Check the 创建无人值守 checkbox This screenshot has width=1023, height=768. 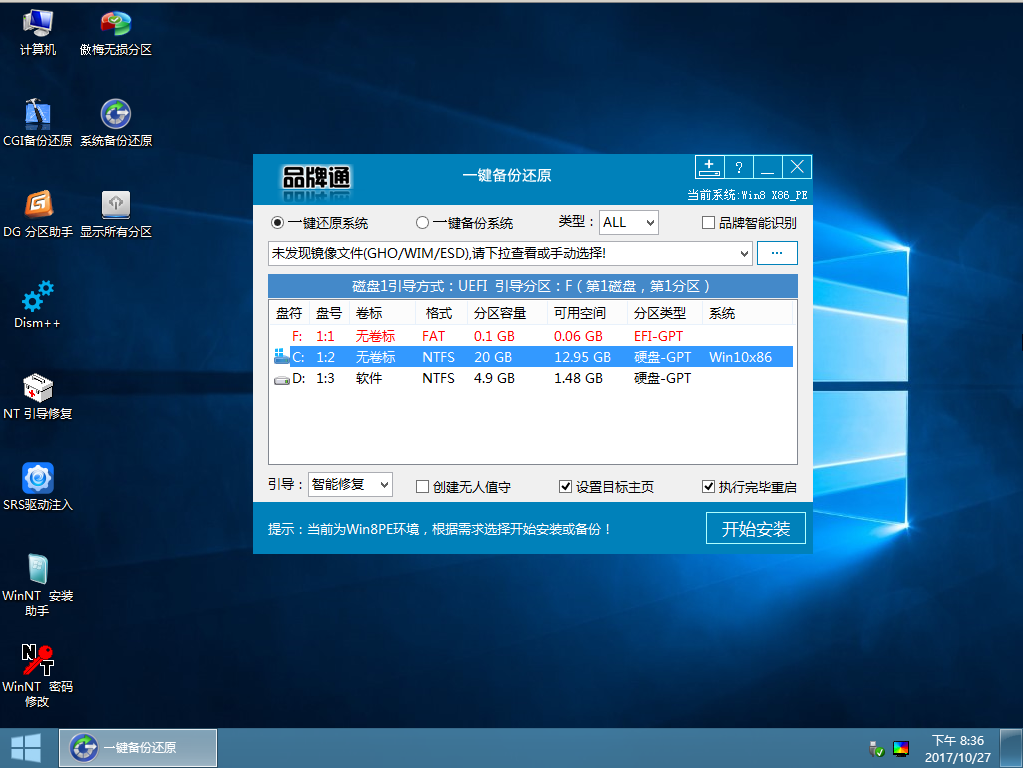point(423,487)
